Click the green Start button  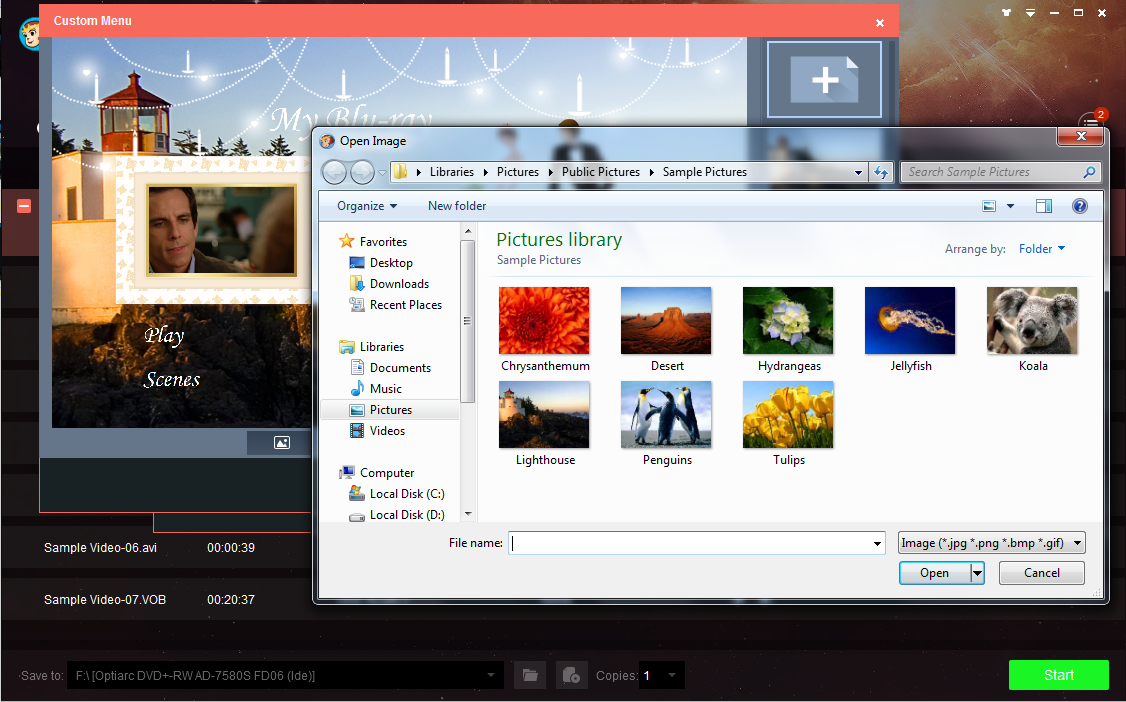(x=1058, y=675)
